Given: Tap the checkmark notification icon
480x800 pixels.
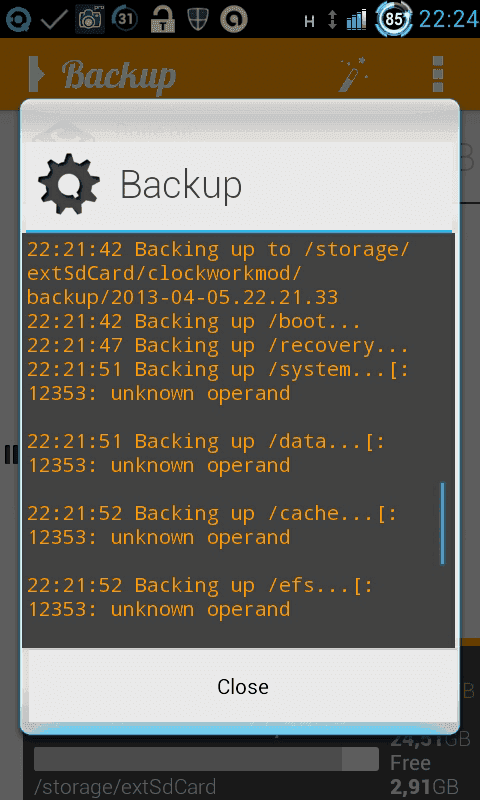Looking at the screenshot, I should [54, 20].
